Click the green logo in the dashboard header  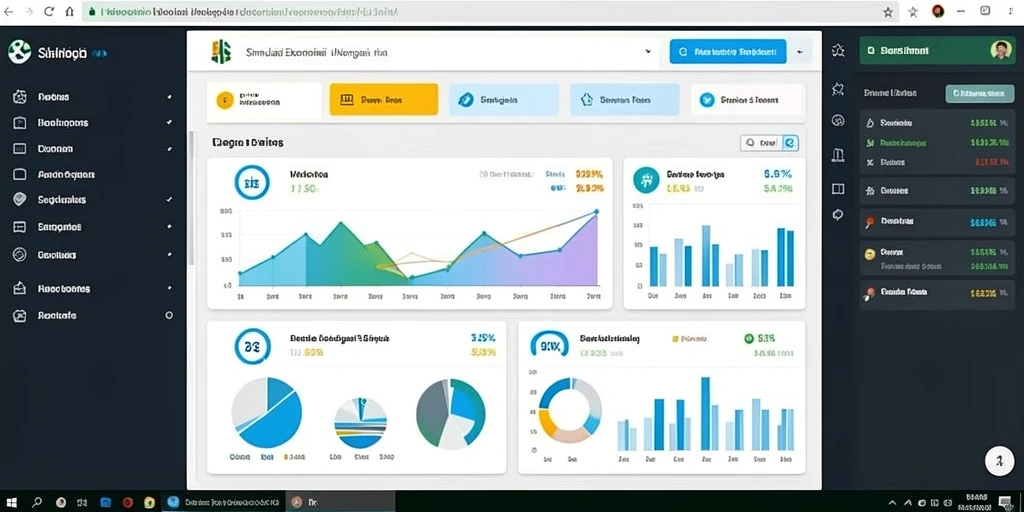tap(221, 52)
